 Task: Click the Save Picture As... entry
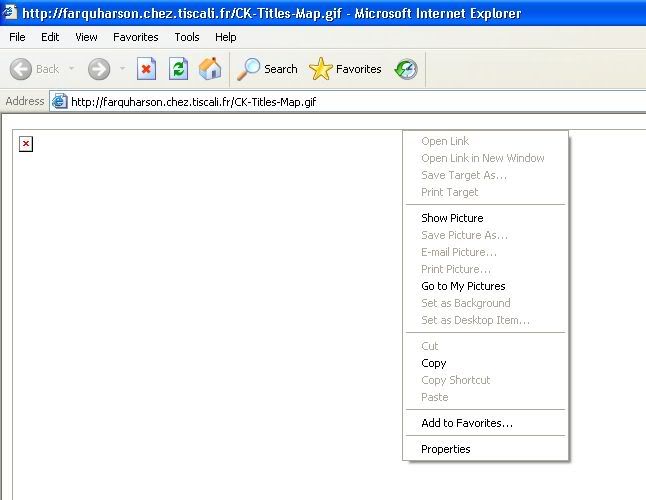click(485, 235)
